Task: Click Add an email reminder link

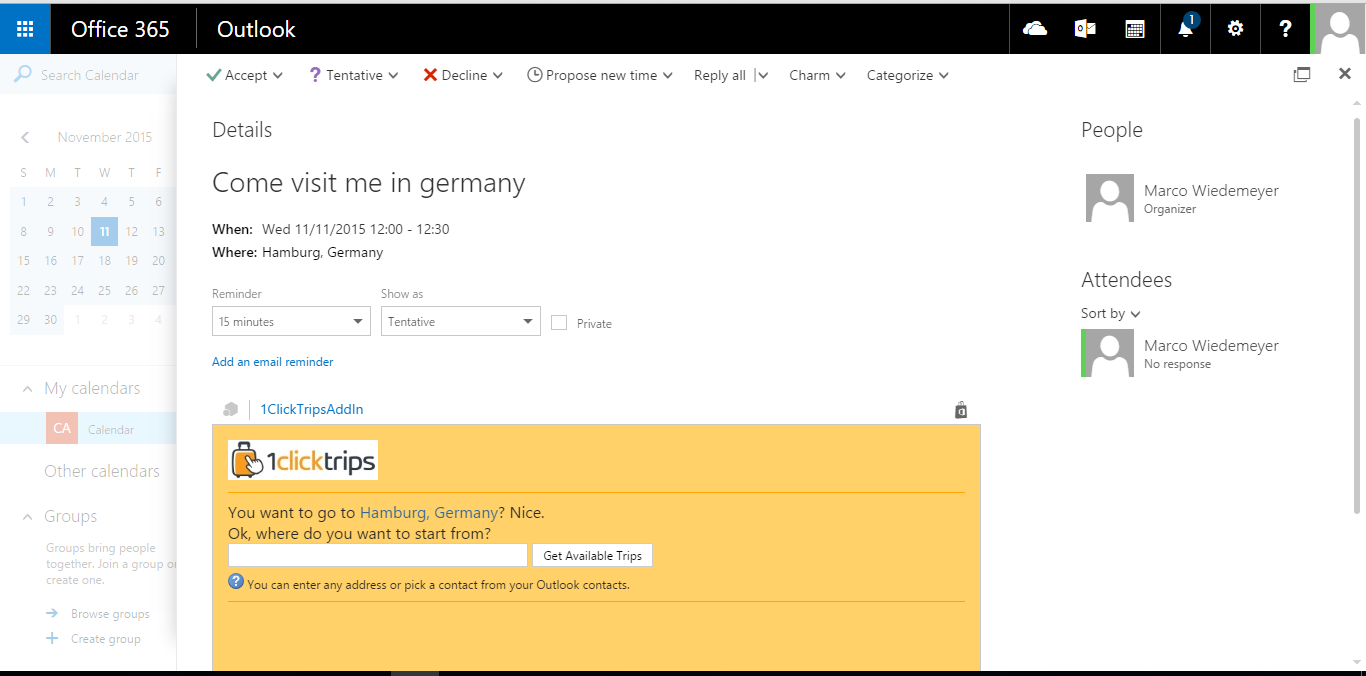Action: 273,362
